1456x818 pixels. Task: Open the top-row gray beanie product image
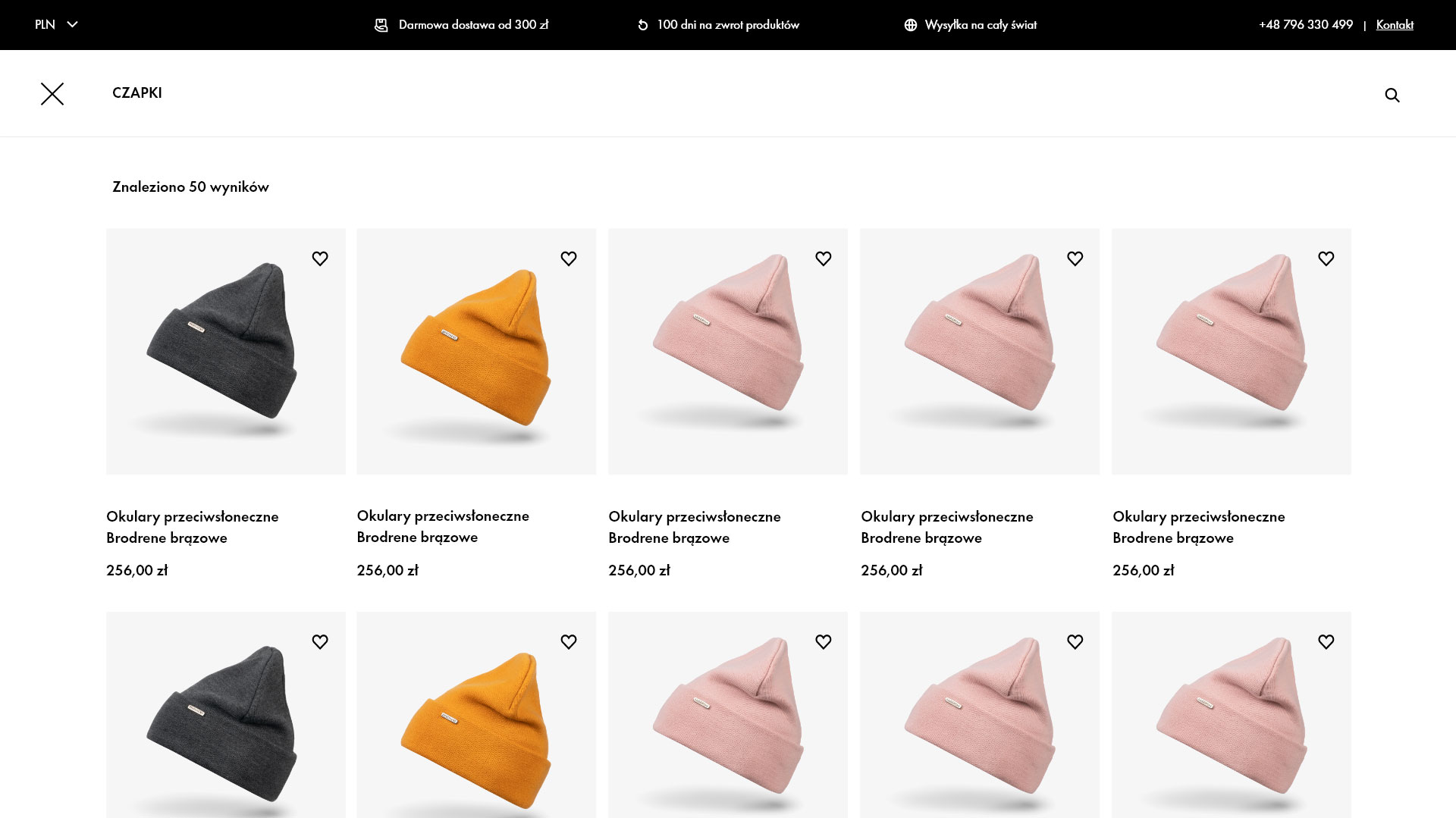pyautogui.click(x=226, y=352)
